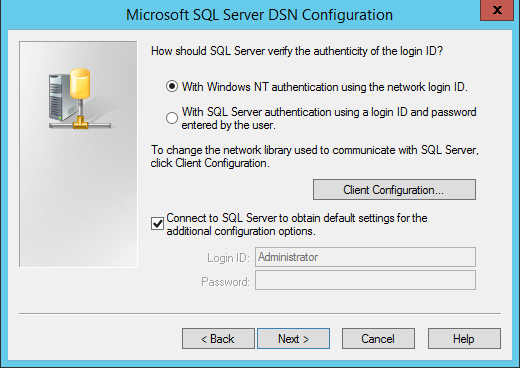Select SQL Server authentication radio button
The width and height of the screenshot is (520, 368).
(172, 118)
